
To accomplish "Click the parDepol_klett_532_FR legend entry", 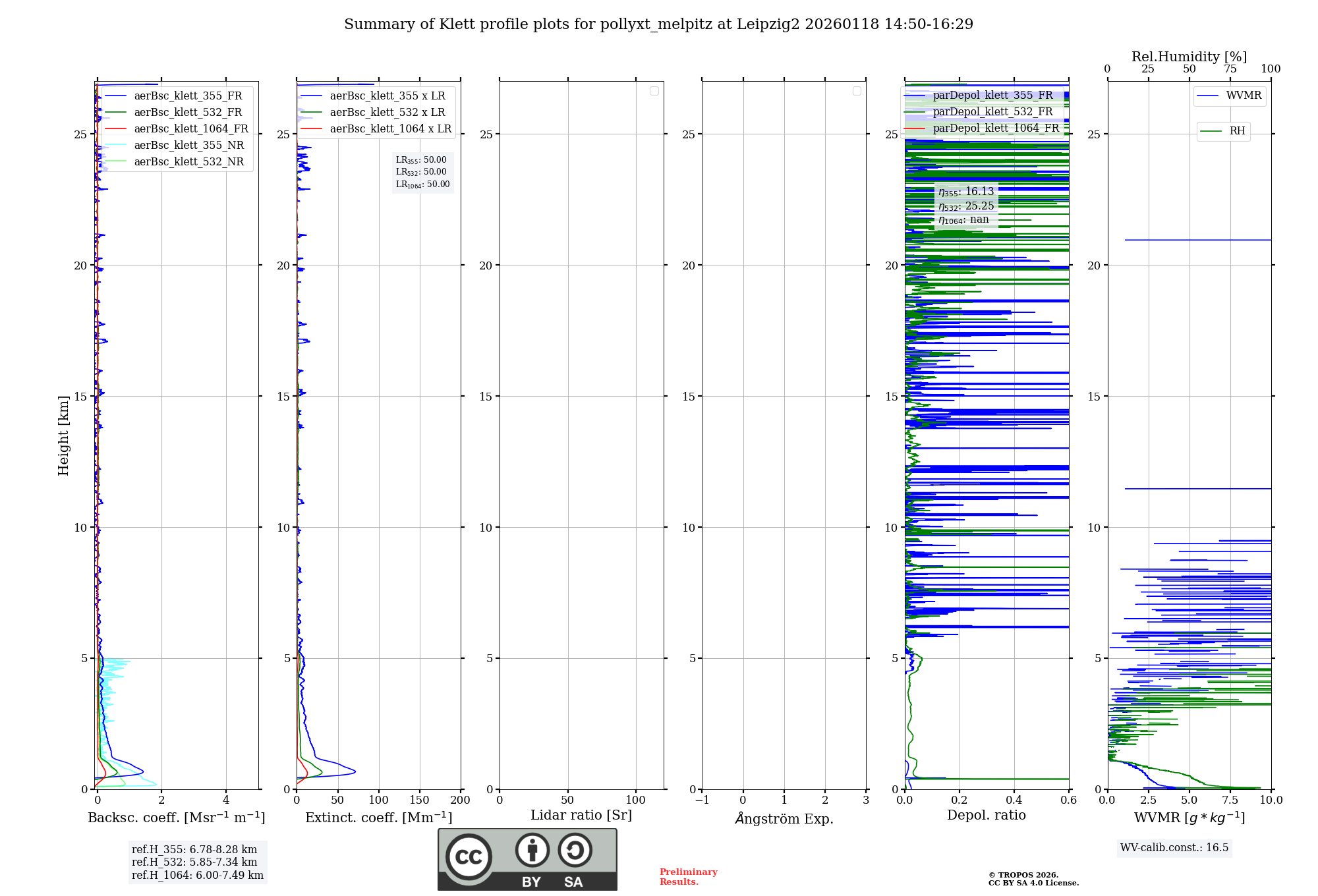I will (x=992, y=111).
